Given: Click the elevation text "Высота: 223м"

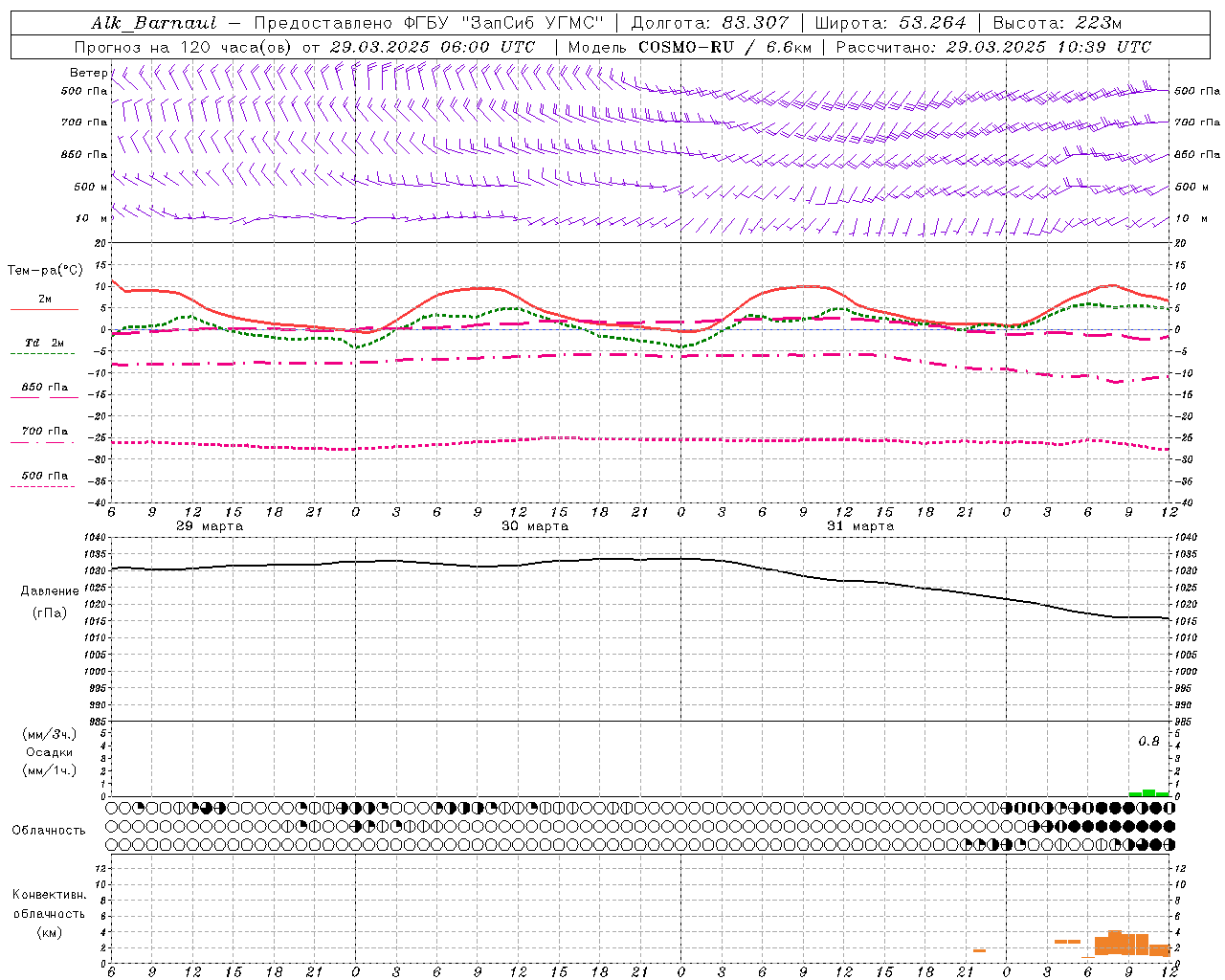Looking at the screenshot, I should 1058,23.
